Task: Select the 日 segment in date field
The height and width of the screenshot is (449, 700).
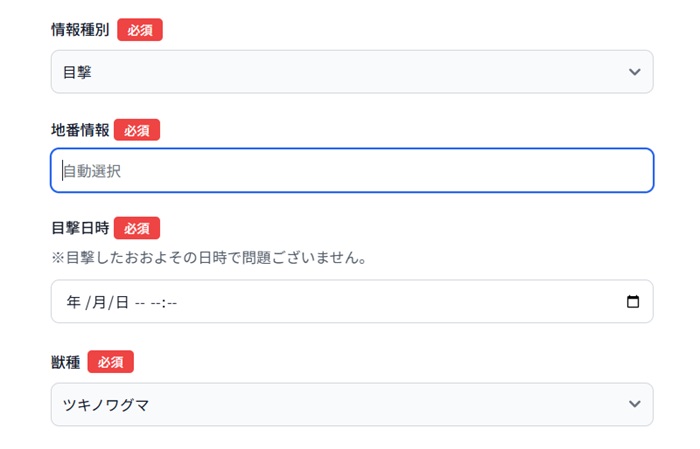Action: coord(122,302)
